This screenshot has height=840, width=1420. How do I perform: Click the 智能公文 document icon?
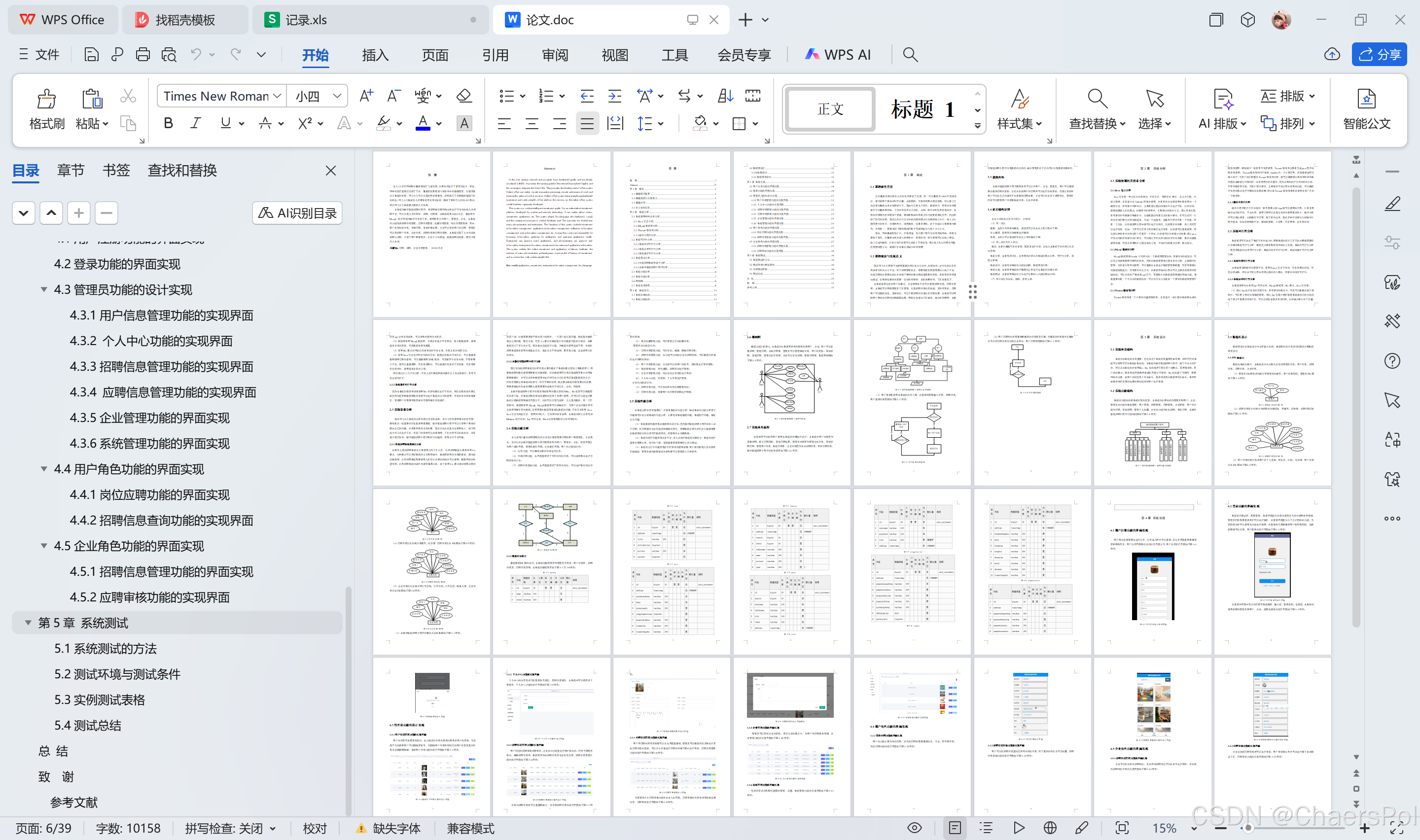click(1366, 99)
